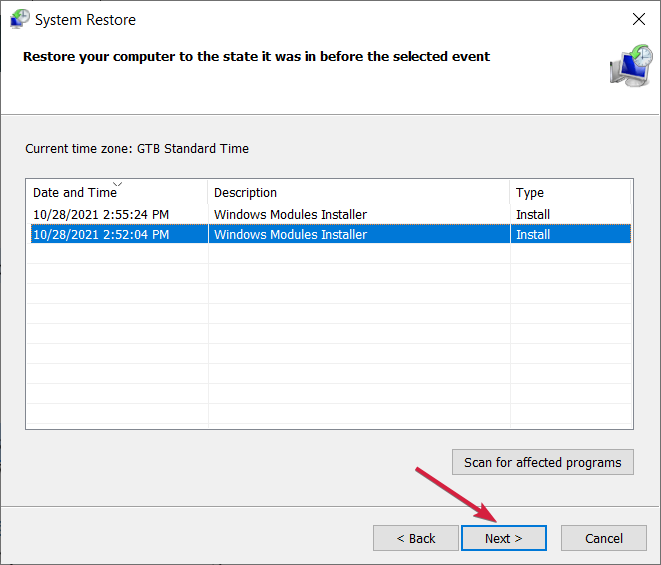The width and height of the screenshot is (661, 565).
Task: Click Install type in highlighted row
Action: click(x=533, y=234)
